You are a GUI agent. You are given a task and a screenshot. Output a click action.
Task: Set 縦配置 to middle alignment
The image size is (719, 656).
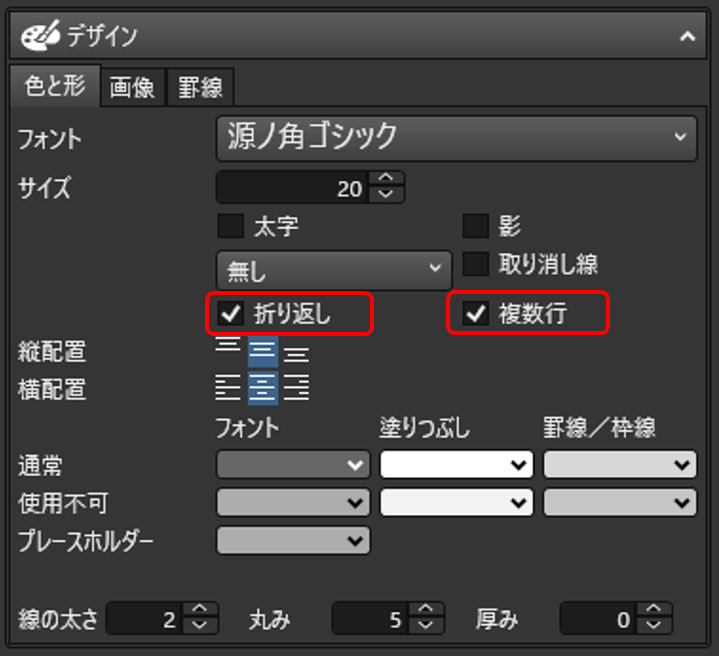263,351
